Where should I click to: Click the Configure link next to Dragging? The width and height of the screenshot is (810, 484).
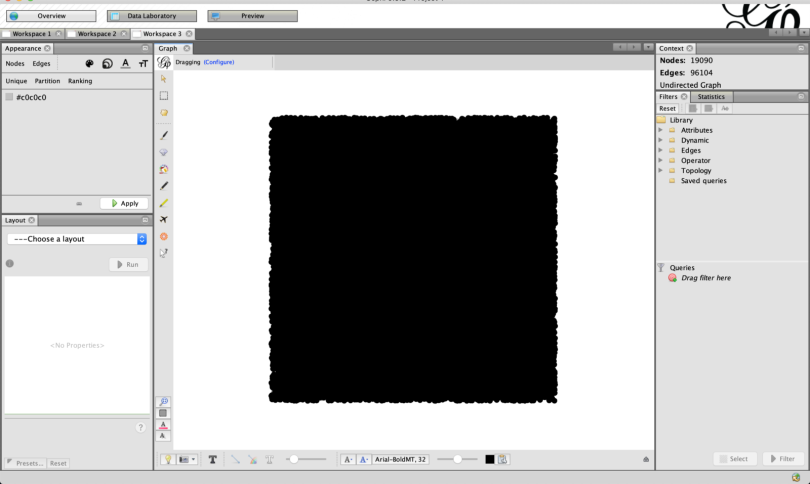coord(219,62)
